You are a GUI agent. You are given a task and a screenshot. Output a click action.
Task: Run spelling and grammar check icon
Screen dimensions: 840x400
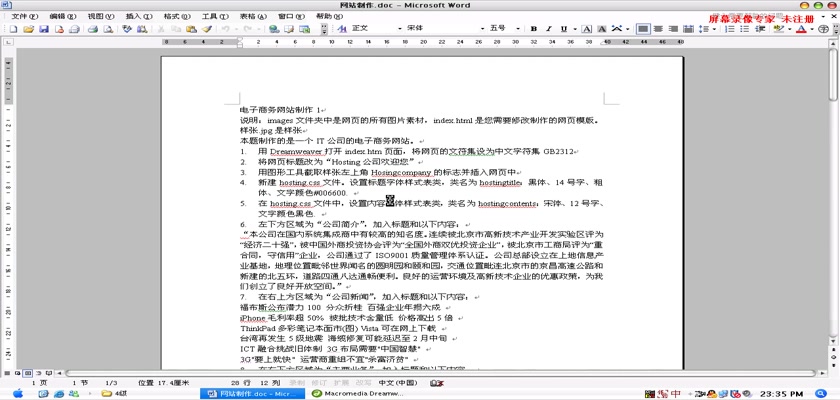coord(127,29)
